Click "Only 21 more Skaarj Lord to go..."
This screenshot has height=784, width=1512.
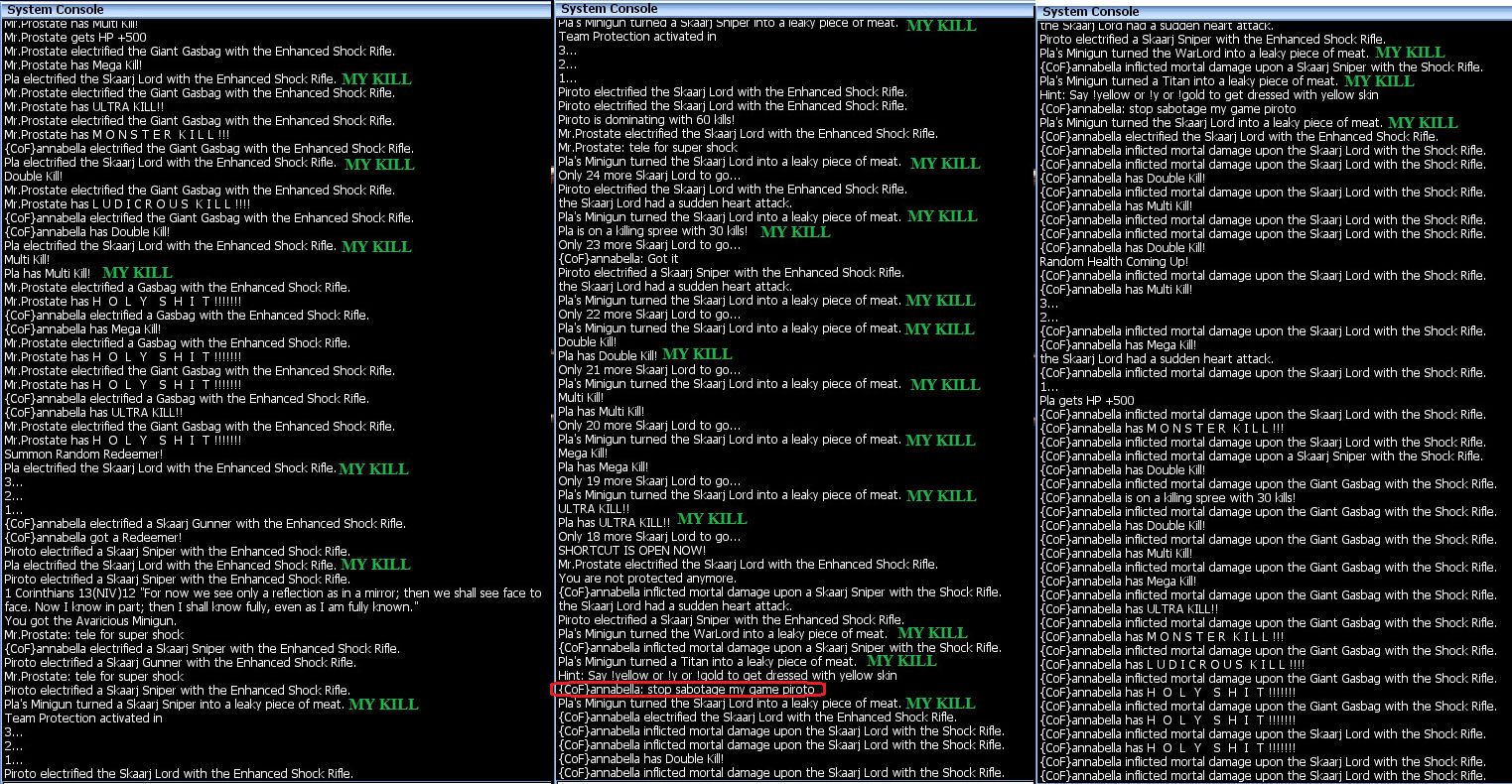(x=649, y=369)
